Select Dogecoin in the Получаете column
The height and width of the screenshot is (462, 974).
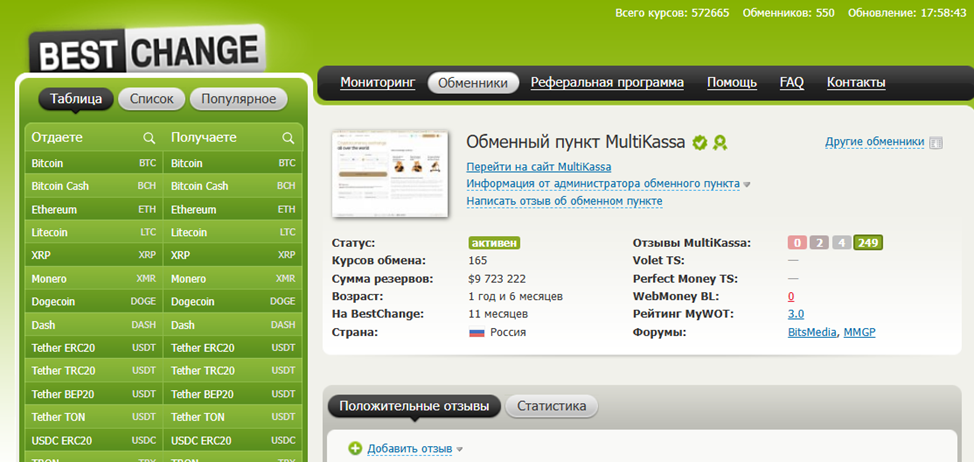[x=233, y=302]
